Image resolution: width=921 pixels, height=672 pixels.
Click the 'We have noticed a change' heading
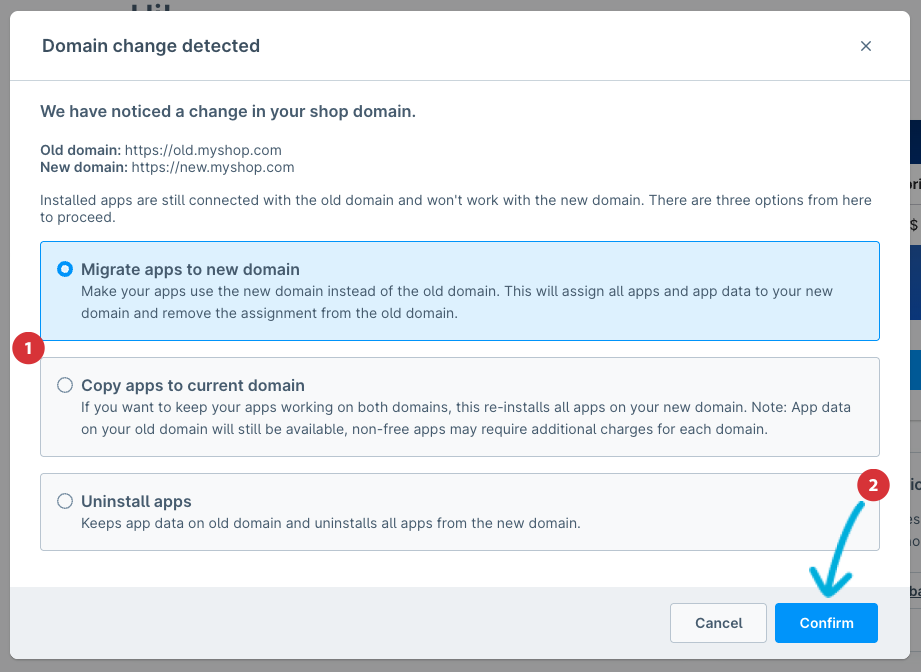tap(228, 112)
